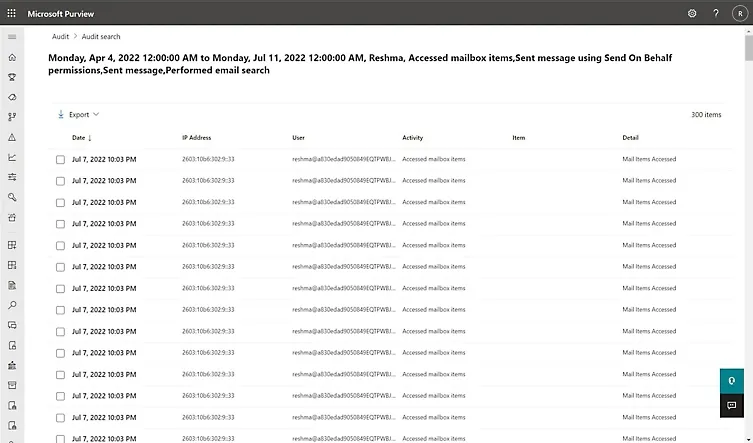Click the Date column header
This screenshot has height=443, width=753.
click(x=78, y=137)
